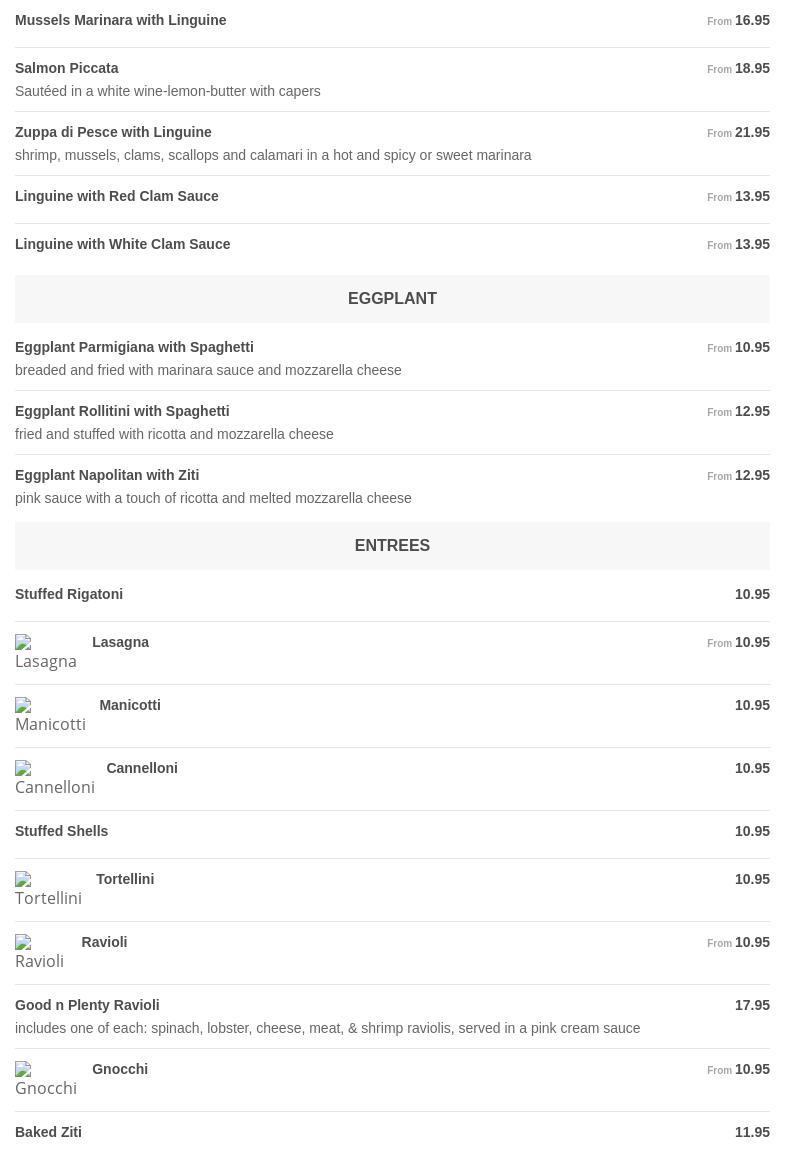This screenshot has width=785, height=1150.
Task: Choose Eggplant Napolitan with Ziti
Action: 107,475
